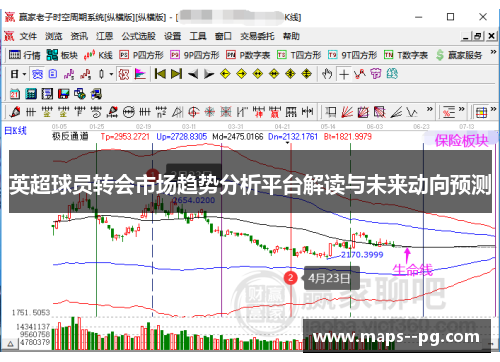
Task: Open the 窗口 menu
Action: [223, 36]
